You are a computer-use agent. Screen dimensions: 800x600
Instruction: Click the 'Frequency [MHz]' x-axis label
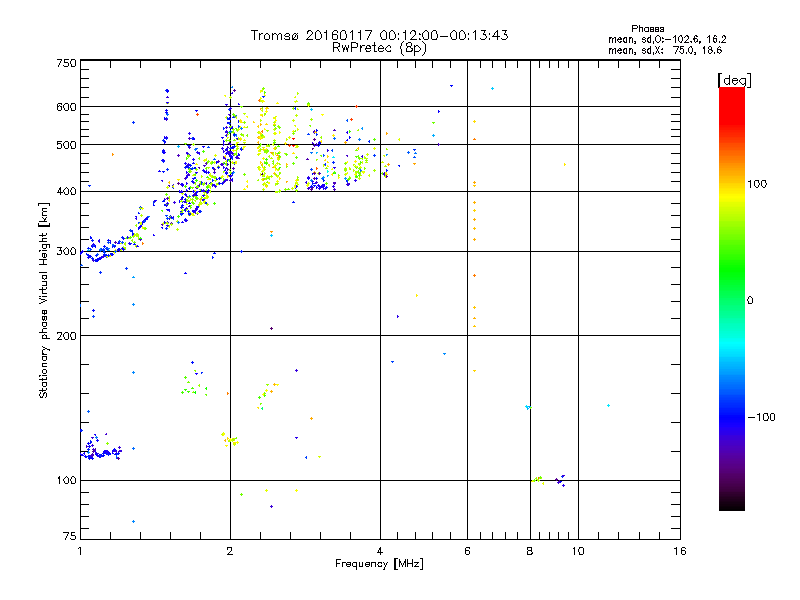[x=379, y=564]
